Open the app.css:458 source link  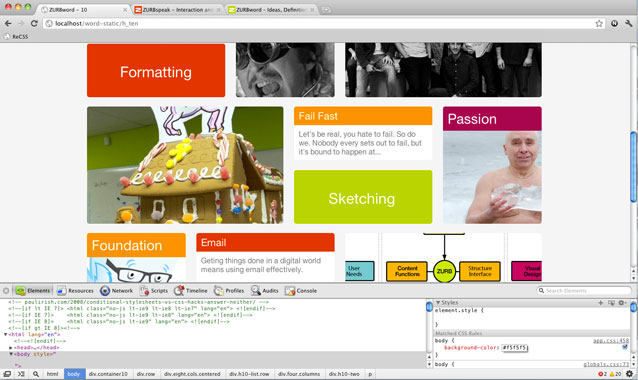(x=610, y=341)
